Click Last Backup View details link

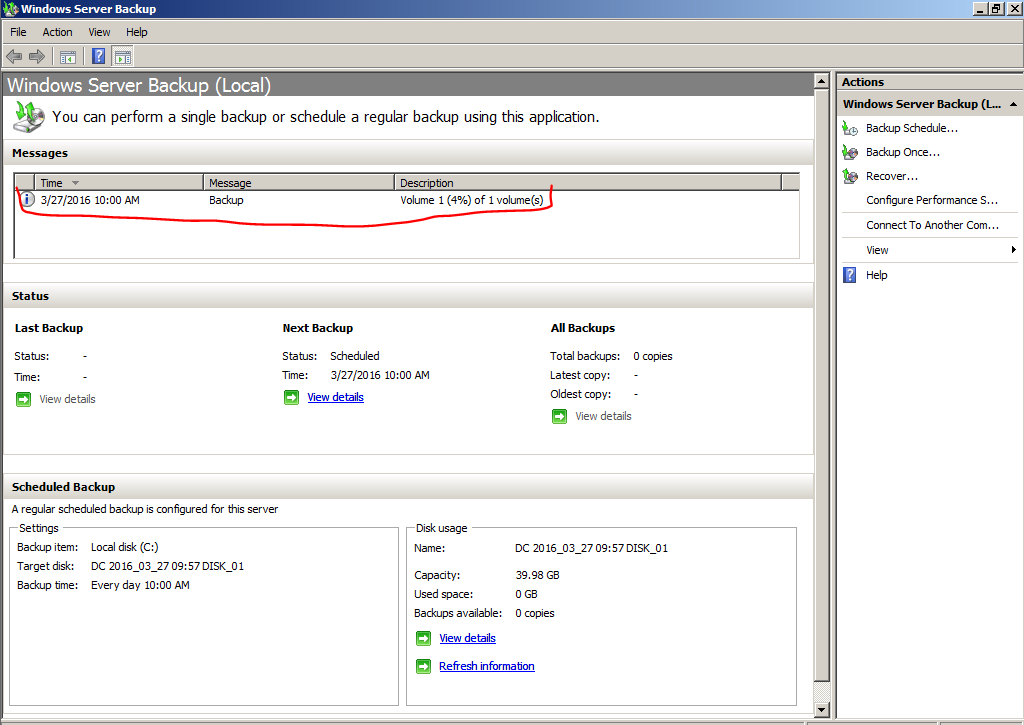tap(67, 399)
